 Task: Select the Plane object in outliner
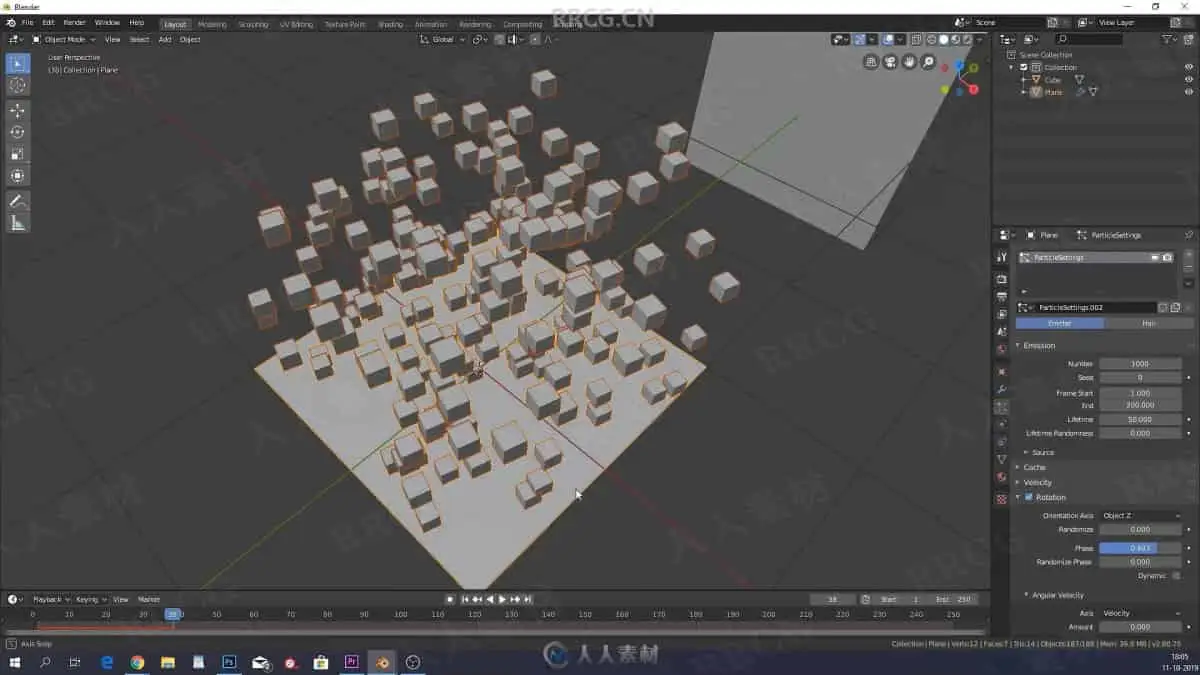coord(1053,92)
